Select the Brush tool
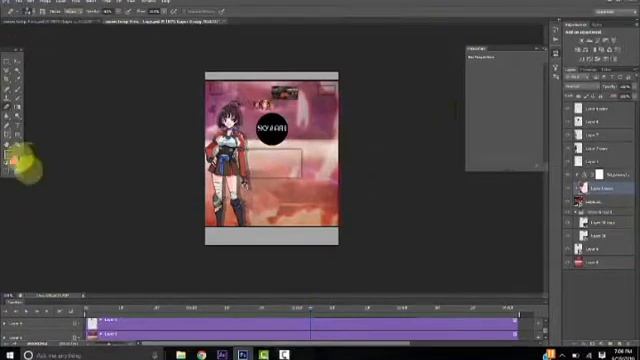 coord(17,89)
